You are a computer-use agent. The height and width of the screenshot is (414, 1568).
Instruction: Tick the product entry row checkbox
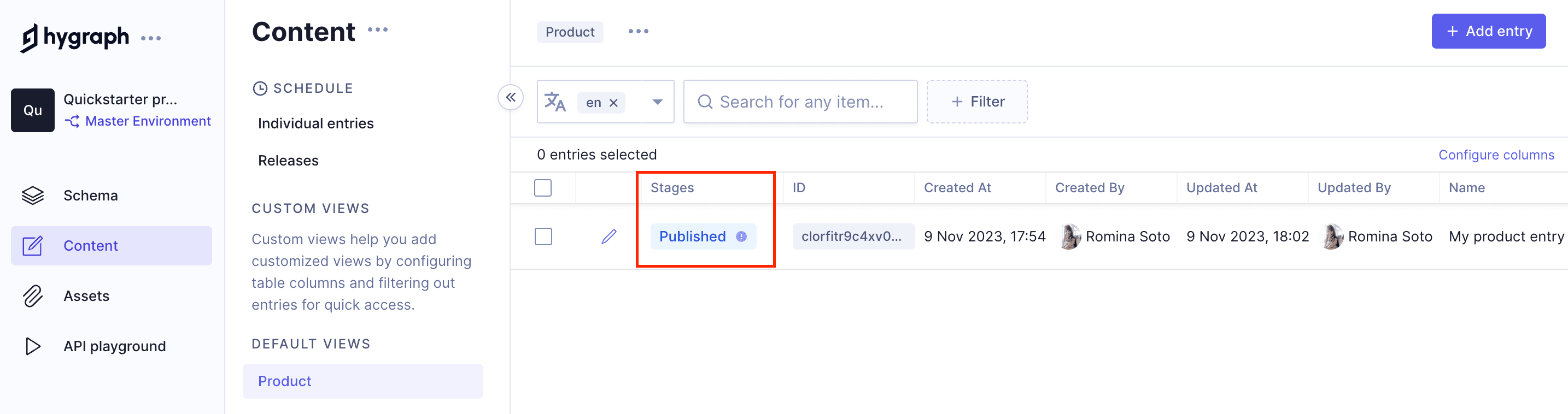(543, 236)
